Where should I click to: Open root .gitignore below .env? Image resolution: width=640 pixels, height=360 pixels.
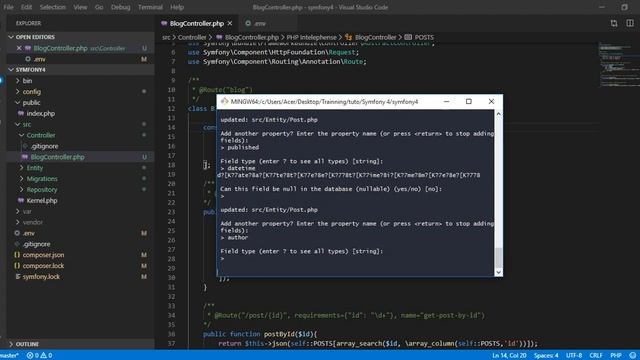(x=36, y=244)
